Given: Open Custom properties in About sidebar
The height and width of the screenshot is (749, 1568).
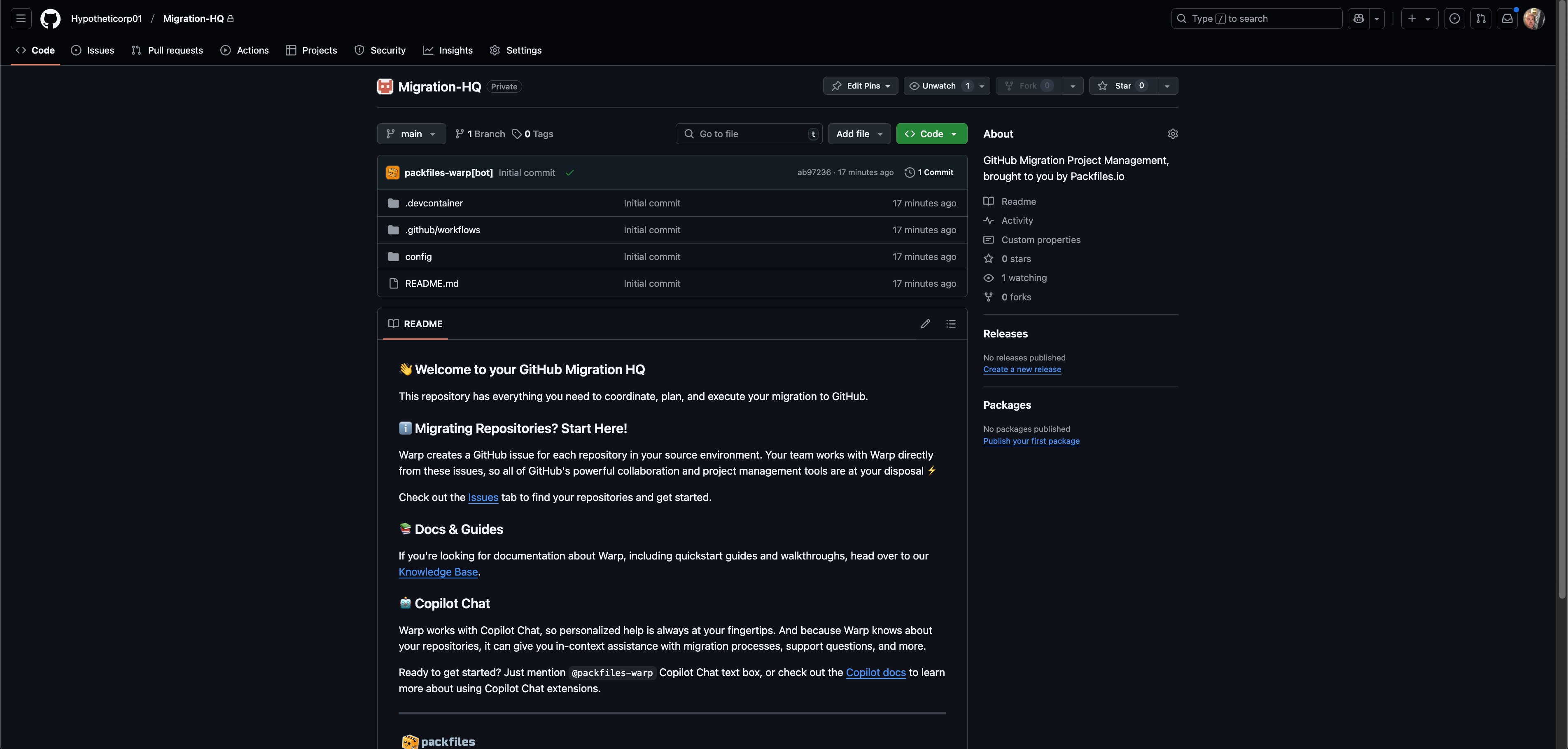Looking at the screenshot, I should pos(1041,240).
